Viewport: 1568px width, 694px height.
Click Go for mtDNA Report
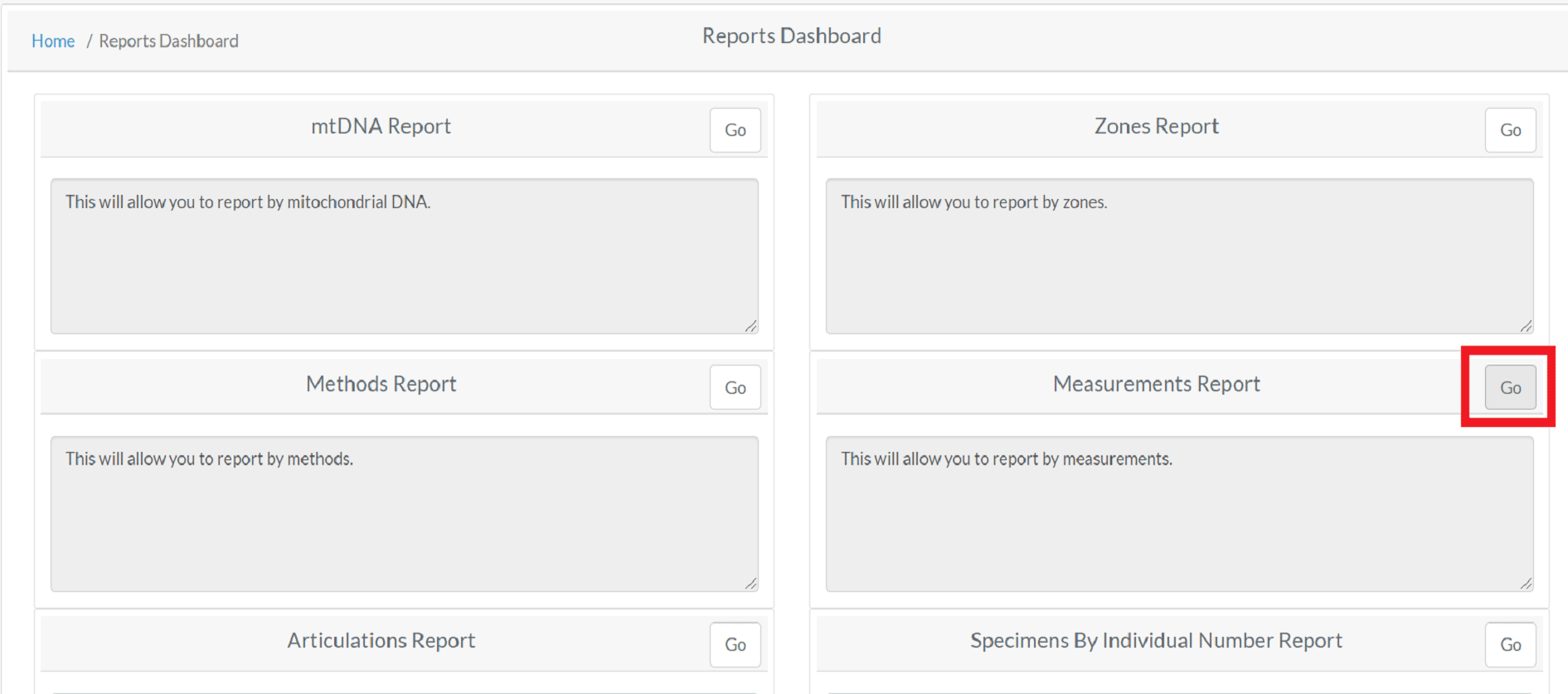coord(735,130)
